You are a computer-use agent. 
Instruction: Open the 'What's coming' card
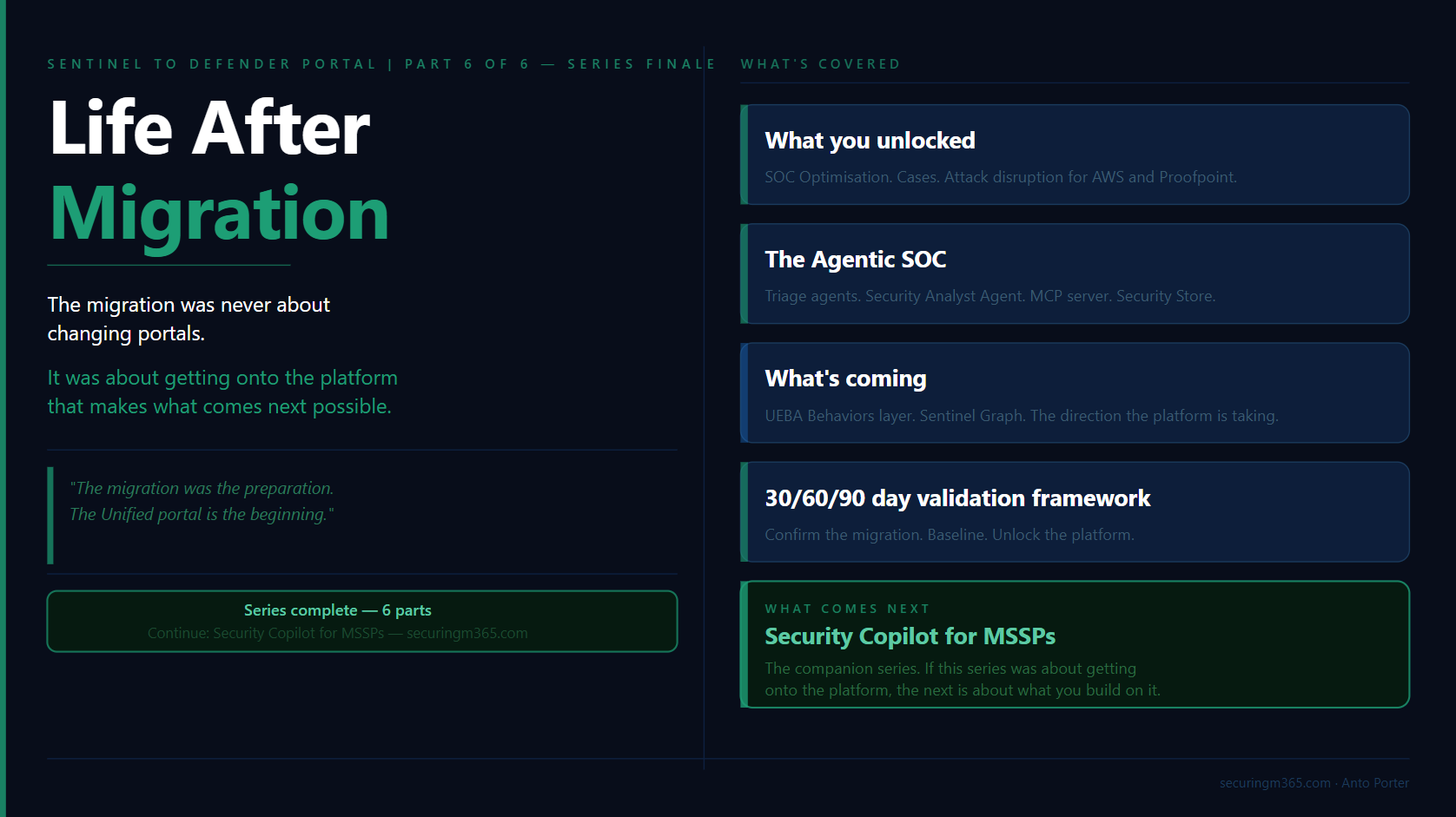pyautogui.click(x=1075, y=392)
